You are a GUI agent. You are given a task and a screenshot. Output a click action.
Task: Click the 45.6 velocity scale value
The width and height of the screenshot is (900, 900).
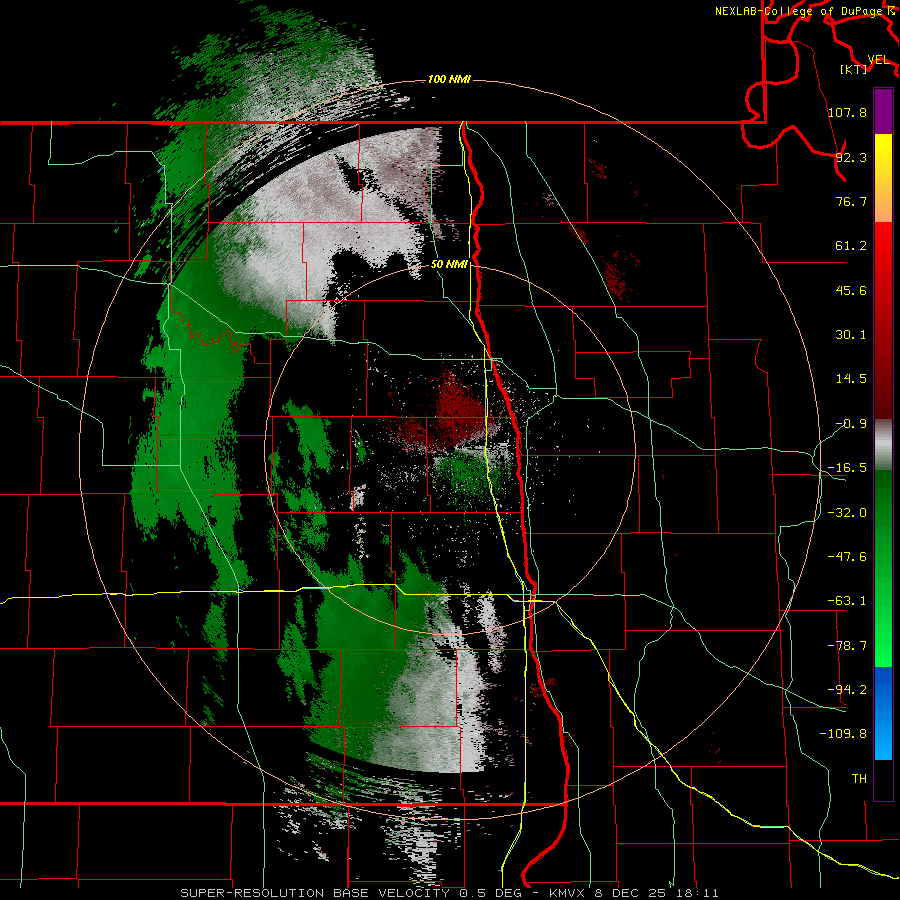coord(851,290)
